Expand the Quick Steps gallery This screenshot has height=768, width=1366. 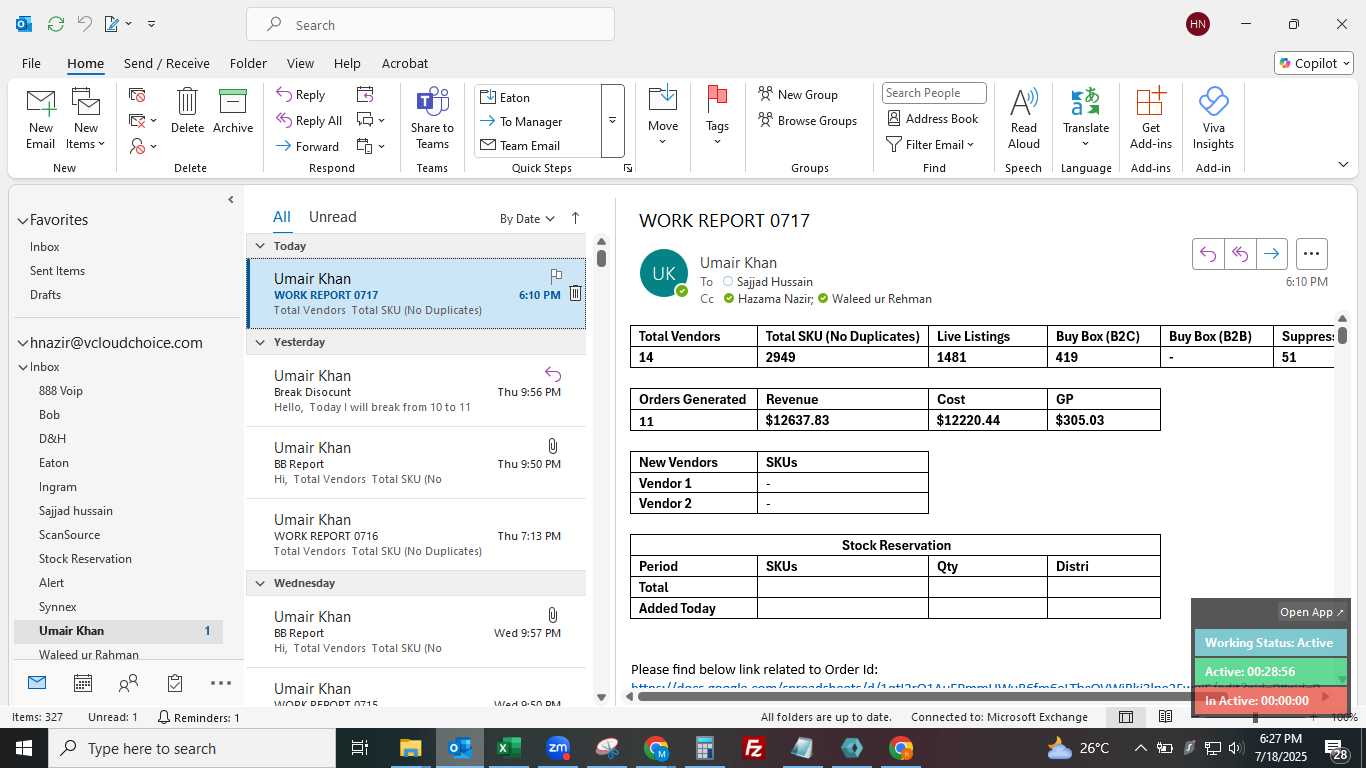tap(612, 120)
